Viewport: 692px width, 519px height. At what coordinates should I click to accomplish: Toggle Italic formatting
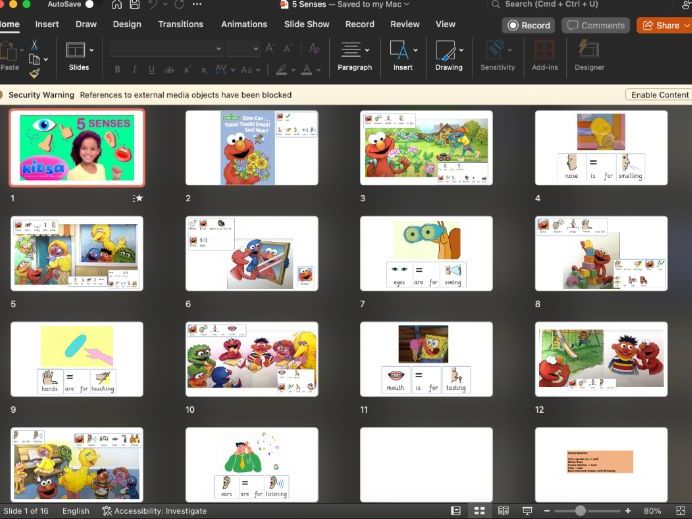134,69
